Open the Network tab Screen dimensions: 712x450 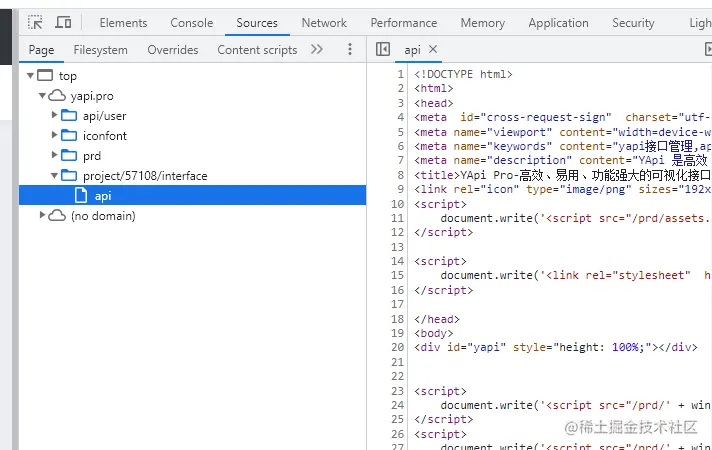[324, 23]
